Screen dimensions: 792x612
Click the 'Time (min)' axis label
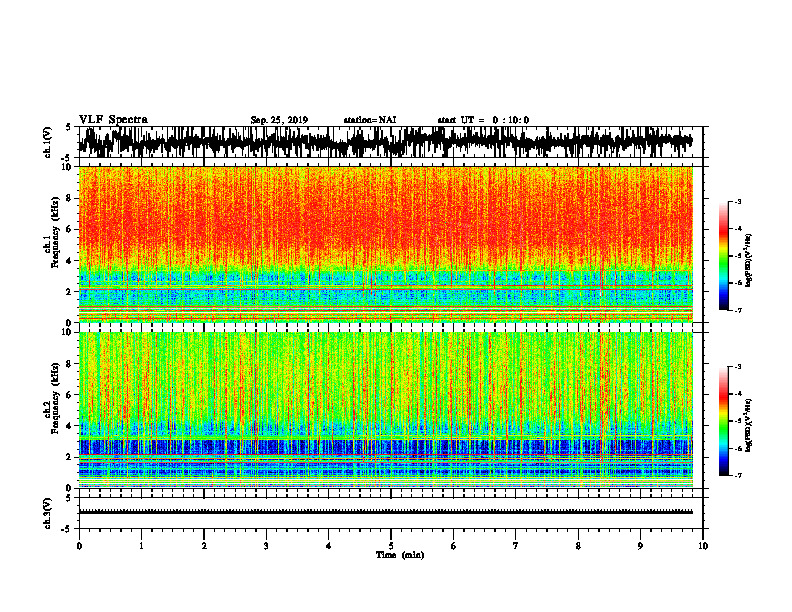click(400, 555)
